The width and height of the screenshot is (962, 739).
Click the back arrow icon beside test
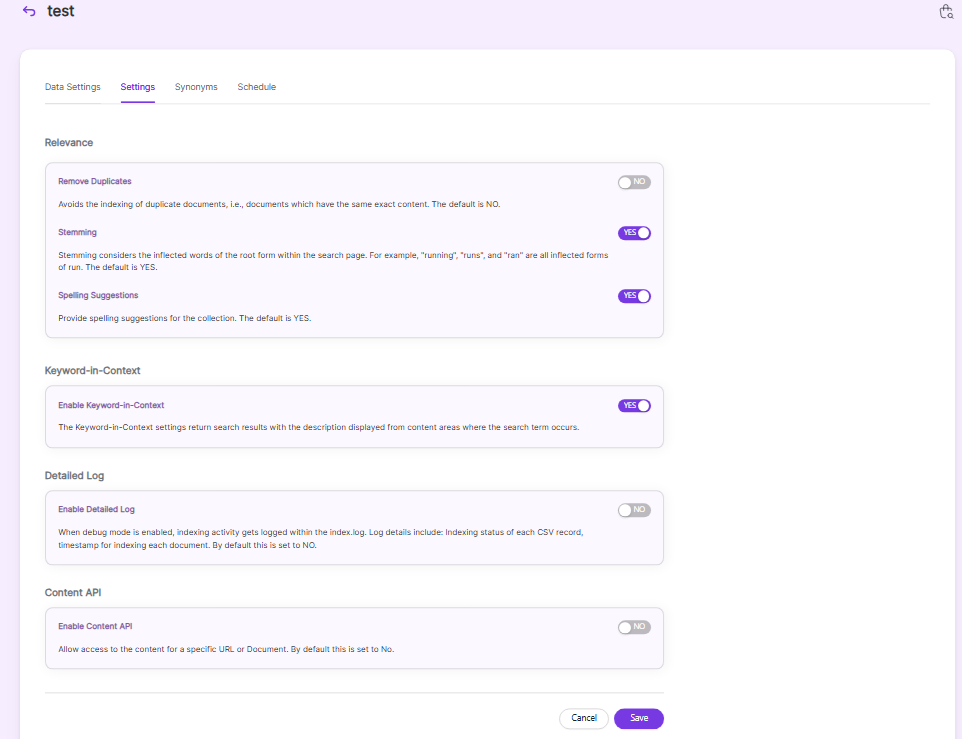point(29,11)
